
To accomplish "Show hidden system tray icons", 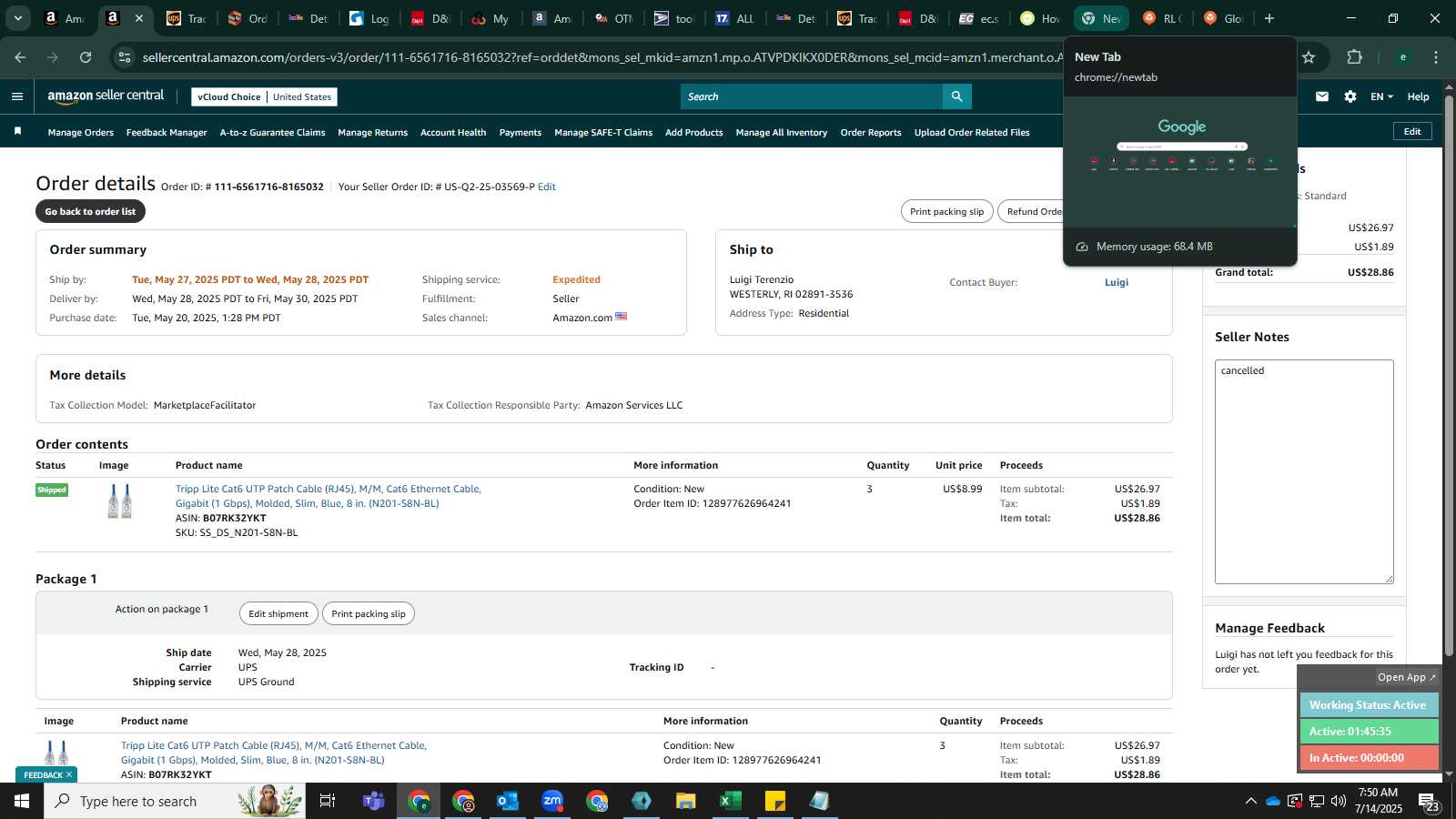I will tap(1251, 801).
